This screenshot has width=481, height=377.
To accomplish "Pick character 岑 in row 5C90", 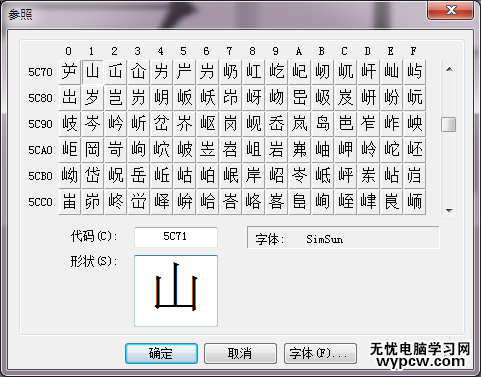I will [93, 124].
